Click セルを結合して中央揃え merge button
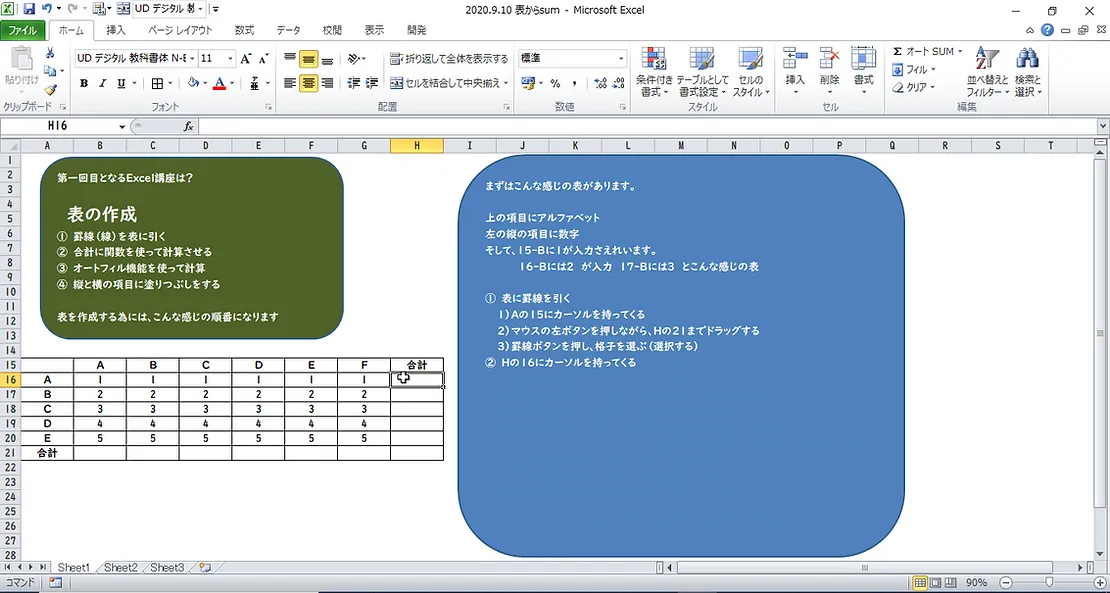The image size is (1110, 593). 458,84
